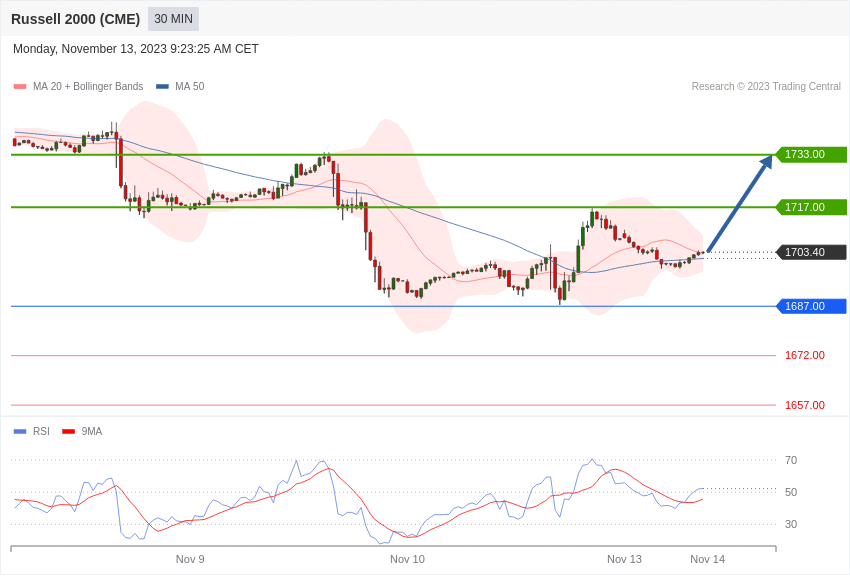Image resolution: width=850 pixels, height=576 pixels.
Task: Click the 1672.00 red support label
Action: pos(804,355)
